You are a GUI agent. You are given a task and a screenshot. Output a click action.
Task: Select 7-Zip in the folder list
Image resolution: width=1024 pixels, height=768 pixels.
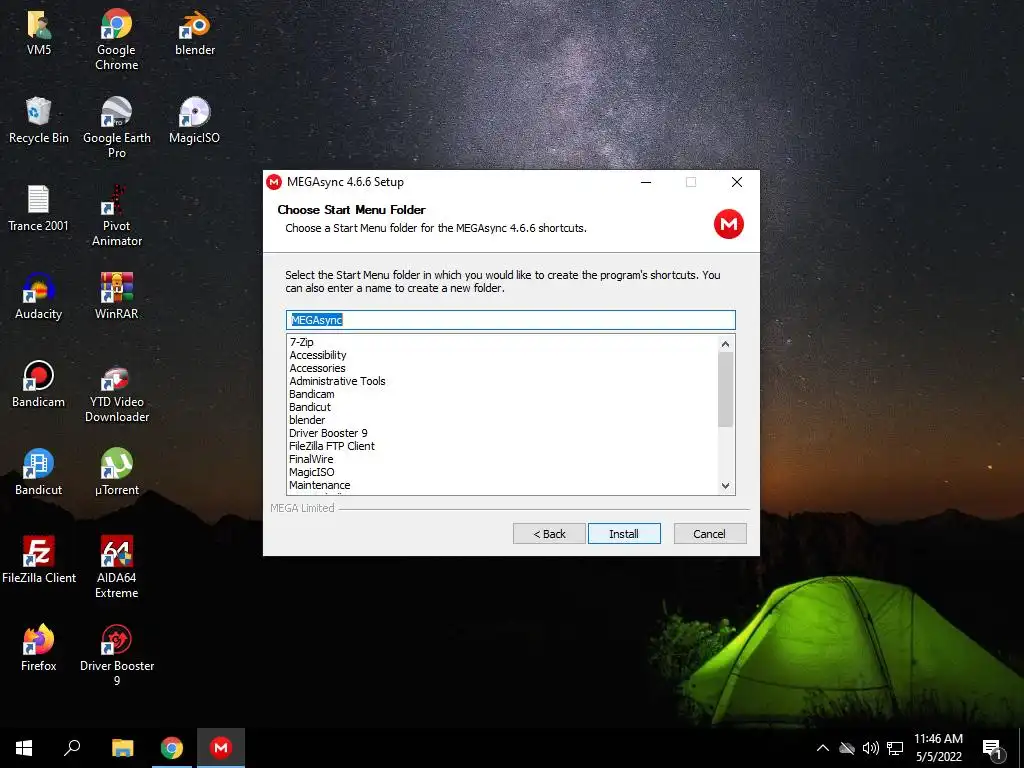click(302, 342)
